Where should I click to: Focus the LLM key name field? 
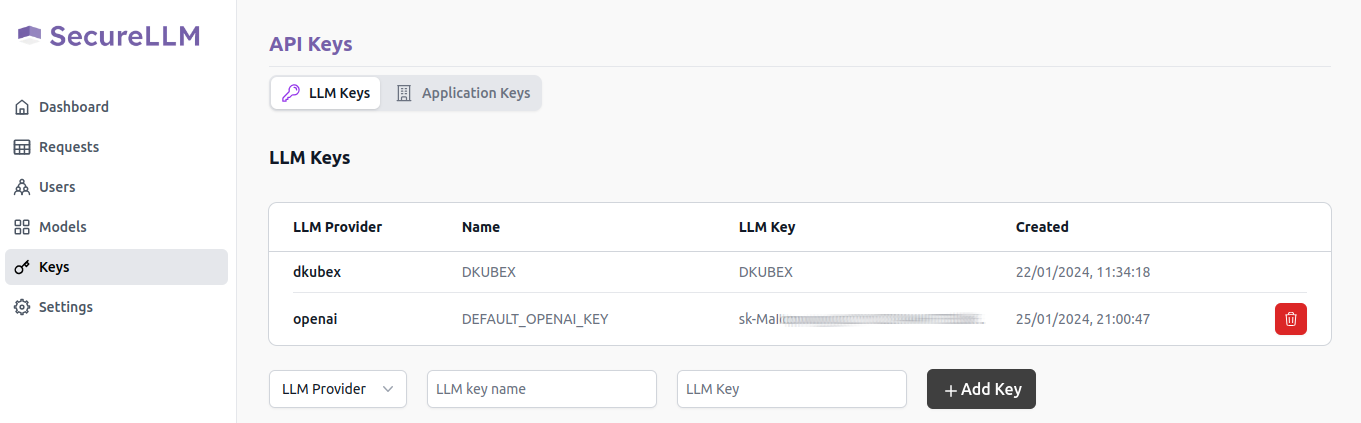point(541,389)
